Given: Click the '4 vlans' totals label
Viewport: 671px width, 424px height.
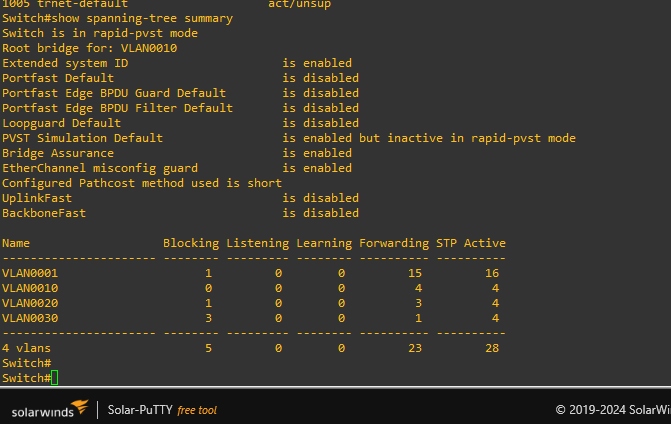Looking at the screenshot, I should pyautogui.click(x=26, y=348).
